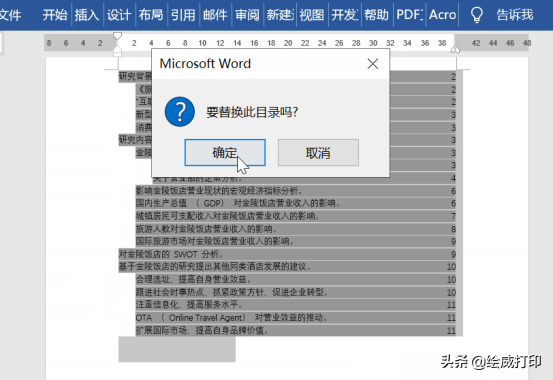Switch to the 审阅 ribbon tab
553x380 pixels.
pyautogui.click(x=247, y=15)
